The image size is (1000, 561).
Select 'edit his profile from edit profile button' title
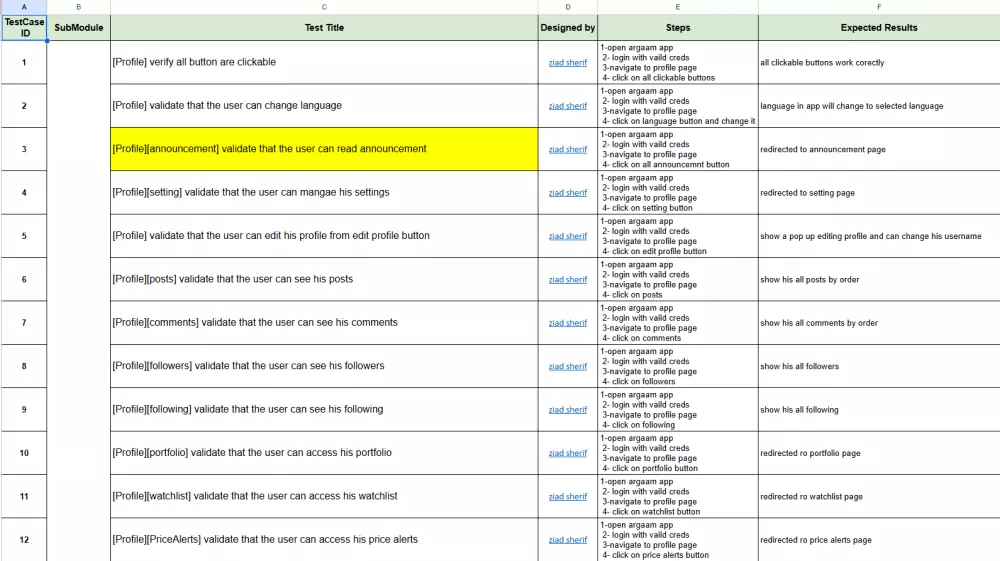tap(324, 236)
